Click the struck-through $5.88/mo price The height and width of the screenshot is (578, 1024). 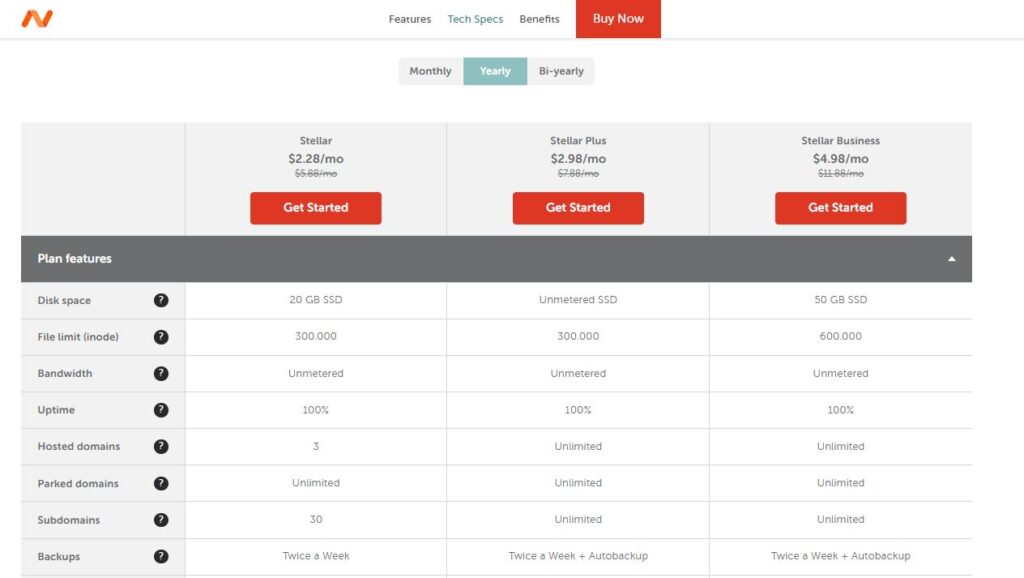[x=315, y=174]
